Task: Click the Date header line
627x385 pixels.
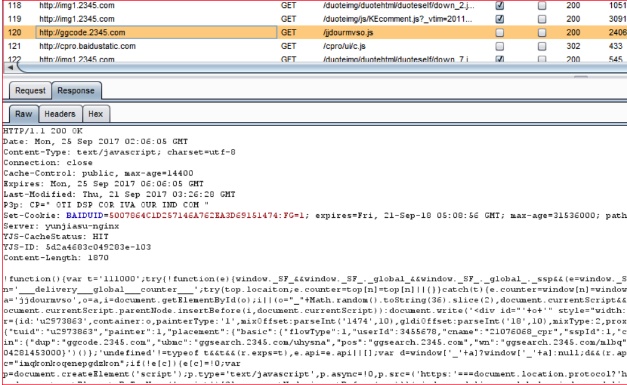Action: coord(95,142)
